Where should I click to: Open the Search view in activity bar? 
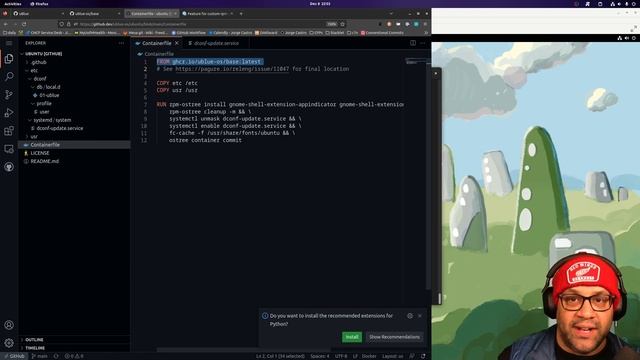9,77
